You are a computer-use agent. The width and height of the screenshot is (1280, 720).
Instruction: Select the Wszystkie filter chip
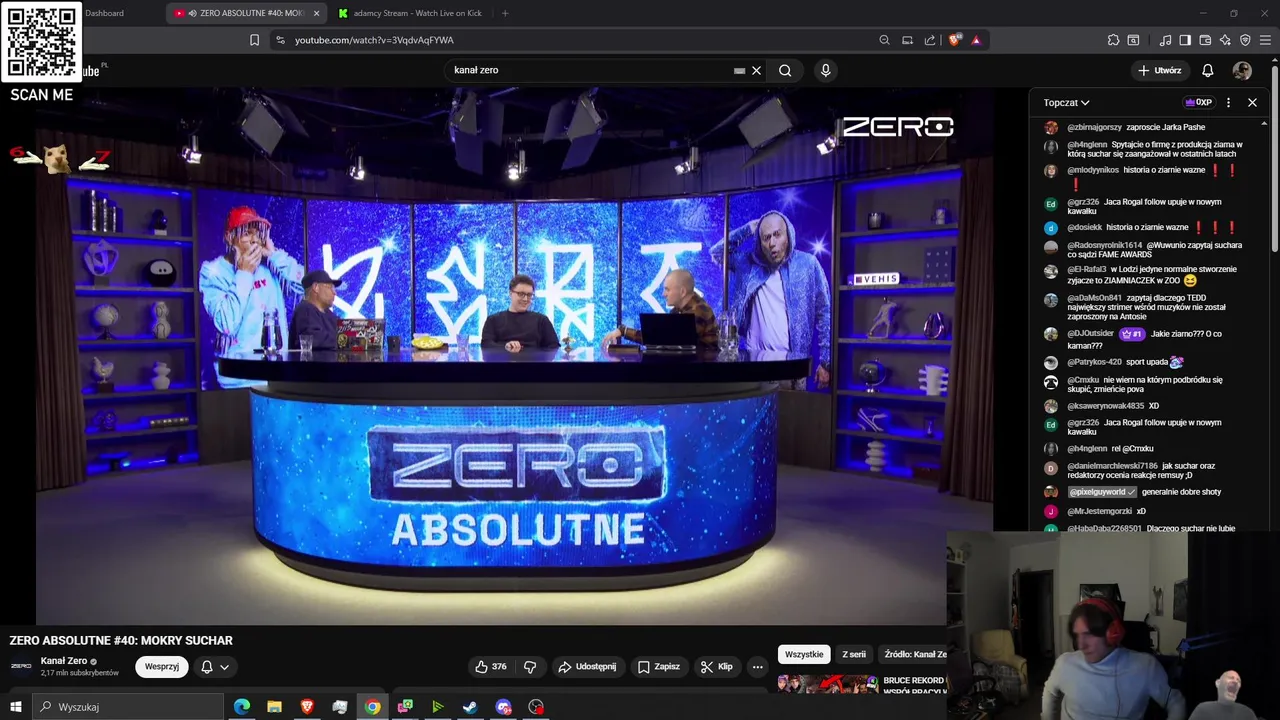[x=804, y=654]
